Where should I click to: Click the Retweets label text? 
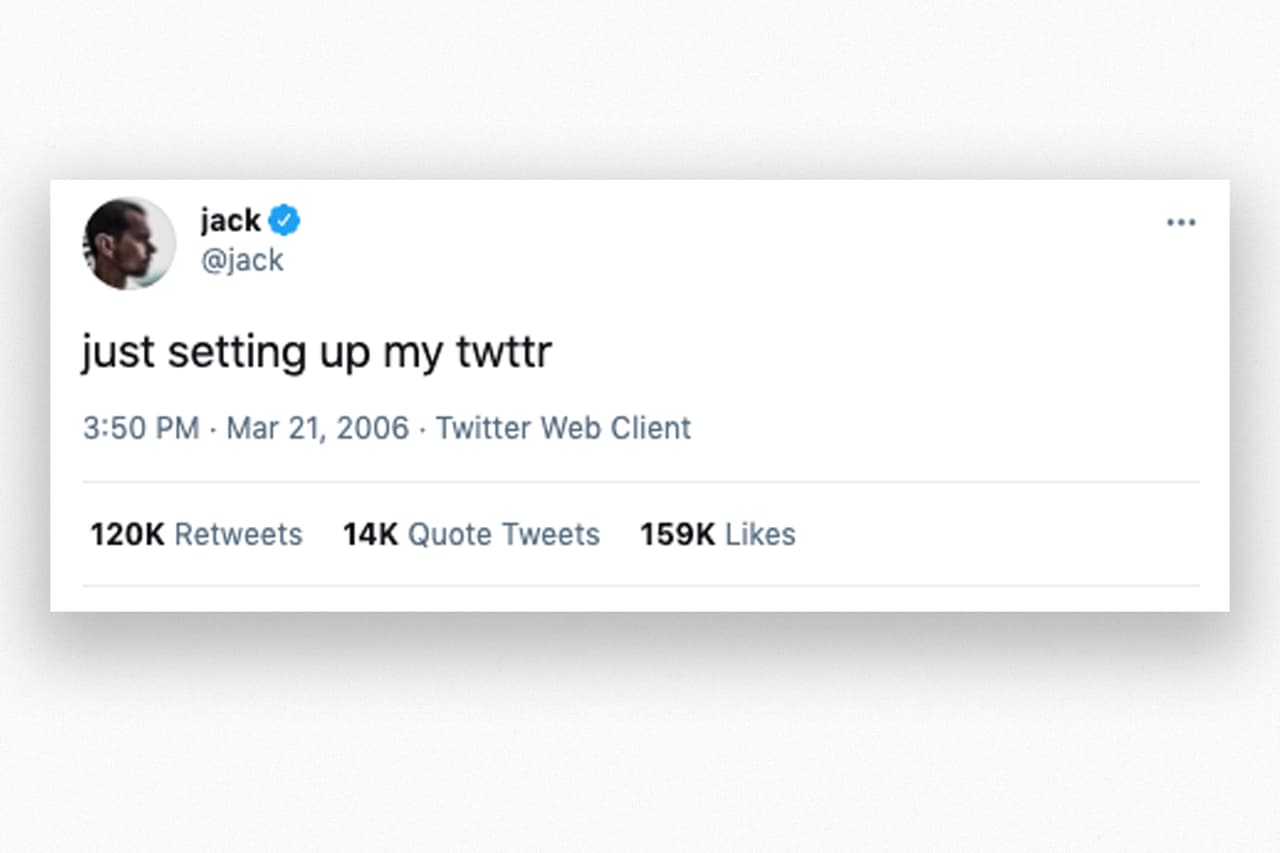coord(239,534)
